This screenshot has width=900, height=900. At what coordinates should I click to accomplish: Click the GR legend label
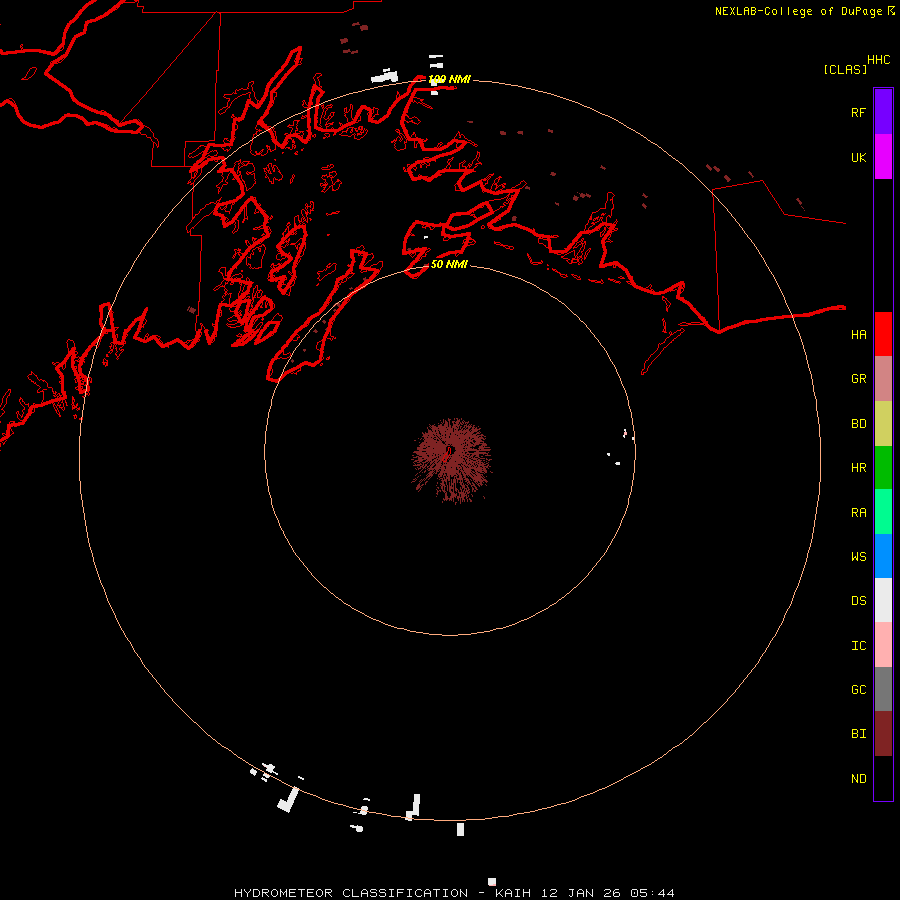pyautogui.click(x=858, y=379)
